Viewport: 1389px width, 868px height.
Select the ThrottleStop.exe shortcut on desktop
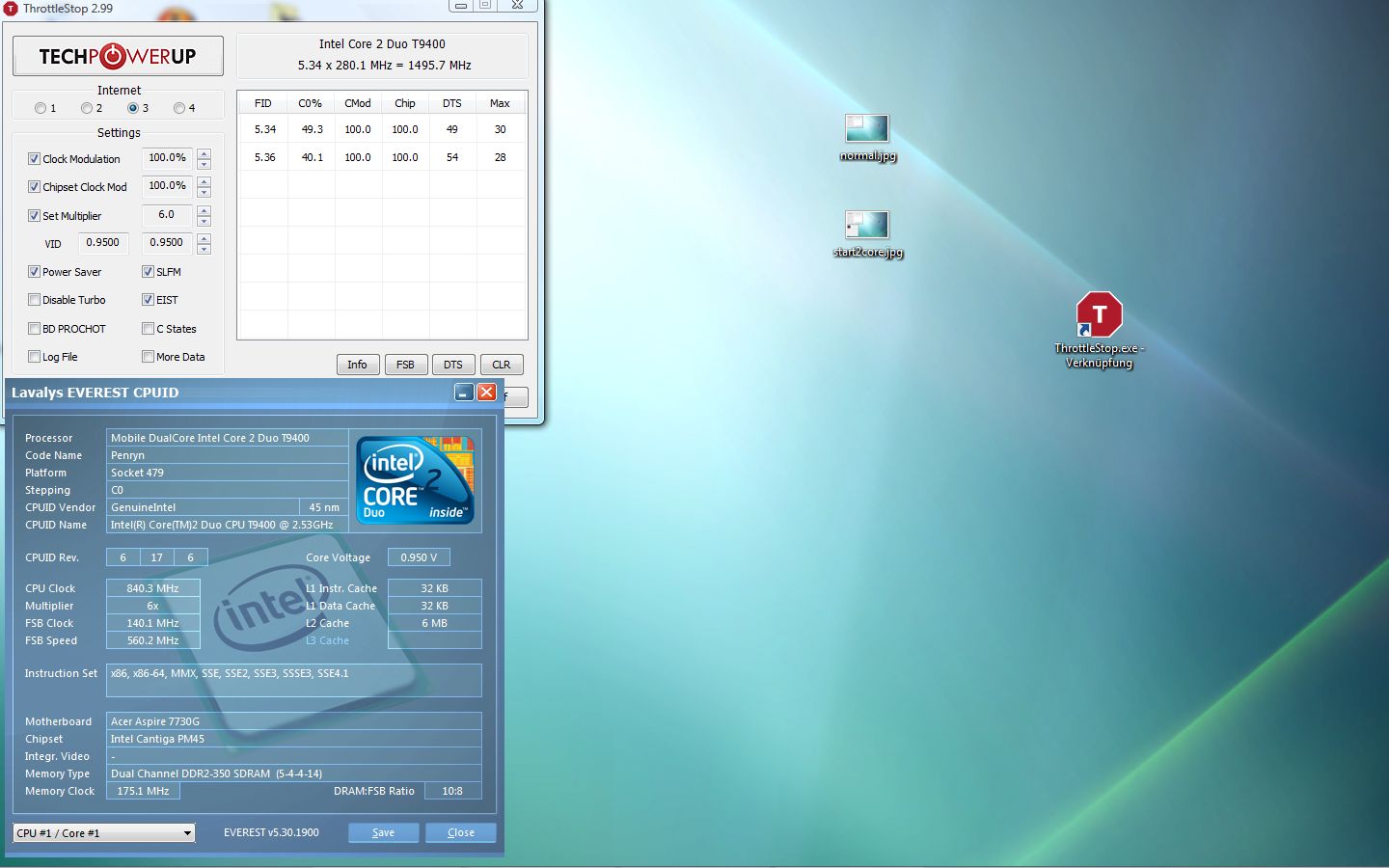[x=1099, y=331]
